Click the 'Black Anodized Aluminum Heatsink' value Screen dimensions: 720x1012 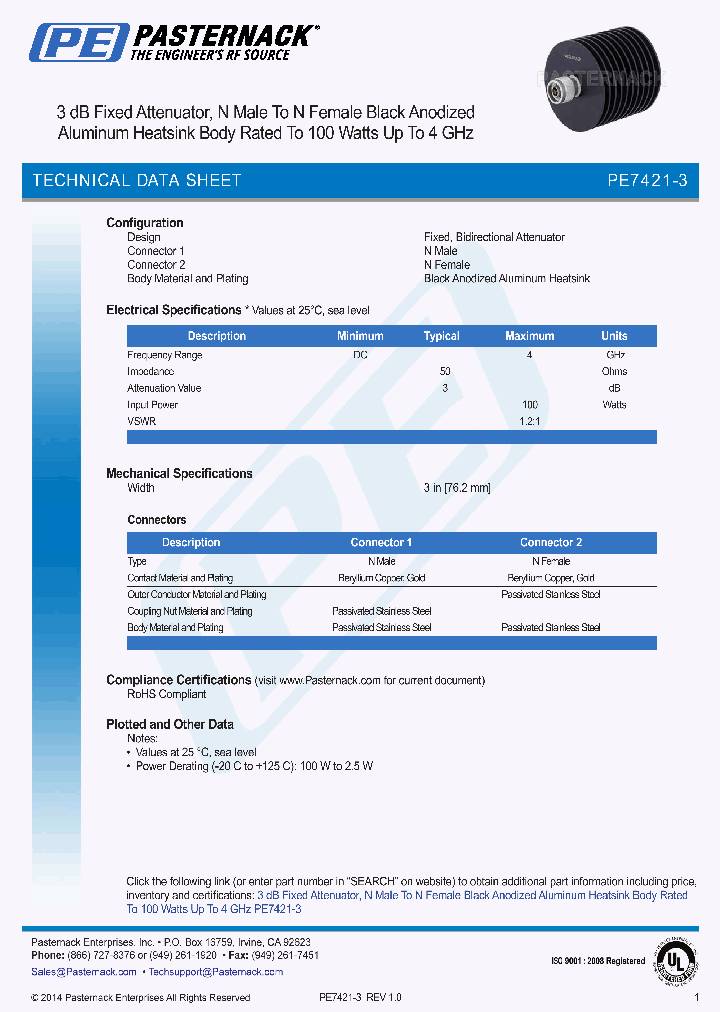click(x=507, y=278)
